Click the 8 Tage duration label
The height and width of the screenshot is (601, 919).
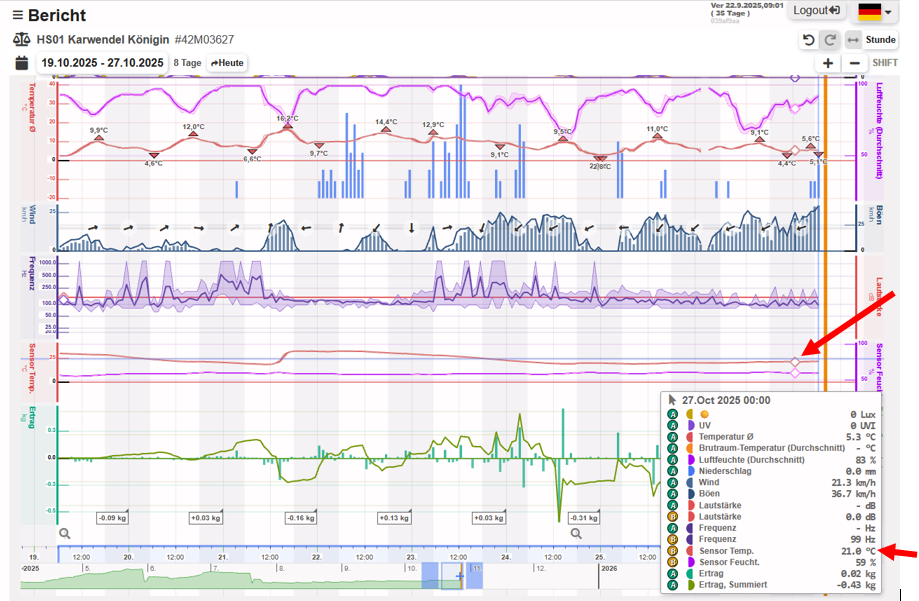(187, 63)
